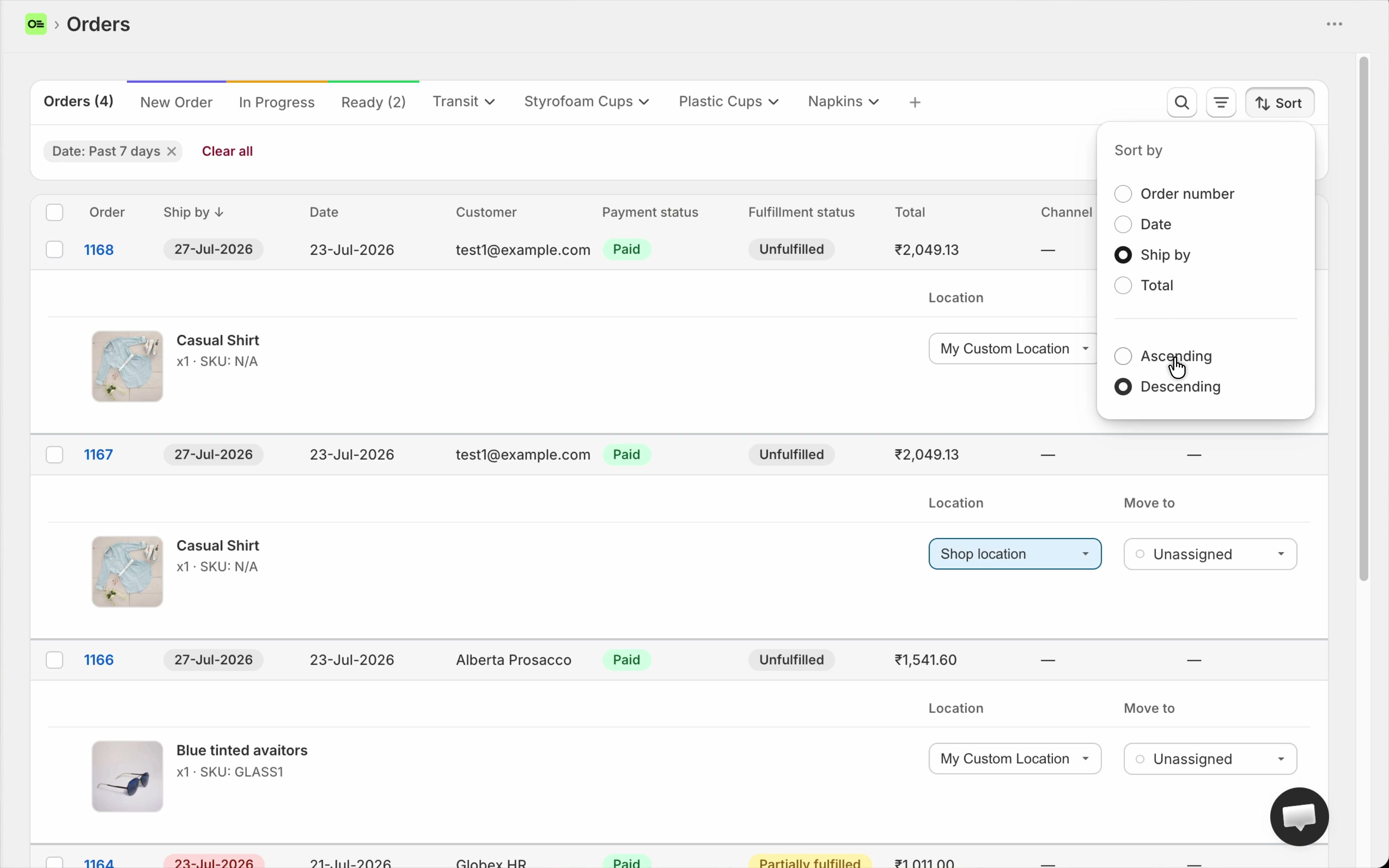Click Blue tinted avaitors product name
The height and width of the screenshot is (868, 1389).
[x=242, y=750]
